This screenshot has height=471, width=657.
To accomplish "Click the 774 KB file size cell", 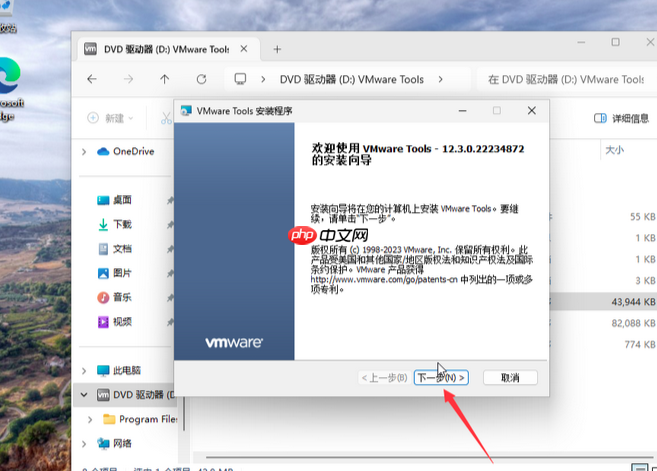I will coord(640,344).
